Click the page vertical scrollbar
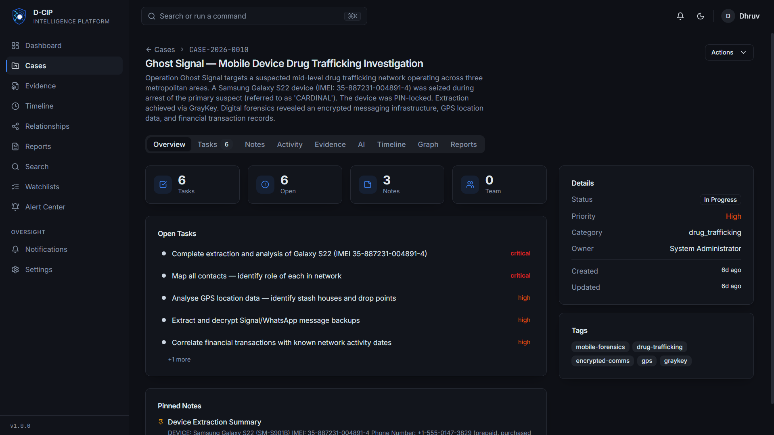The image size is (774, 435). tap(771, 217)
